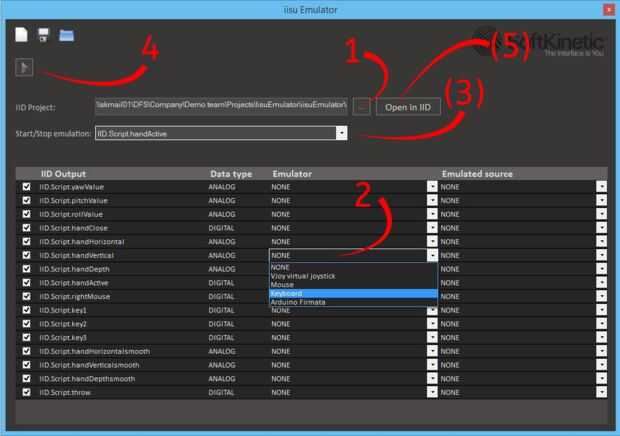The width and height of the screenshot is (620, 436).
Task: Open Emulator dropdown for rollValue row
Action: 432,214
